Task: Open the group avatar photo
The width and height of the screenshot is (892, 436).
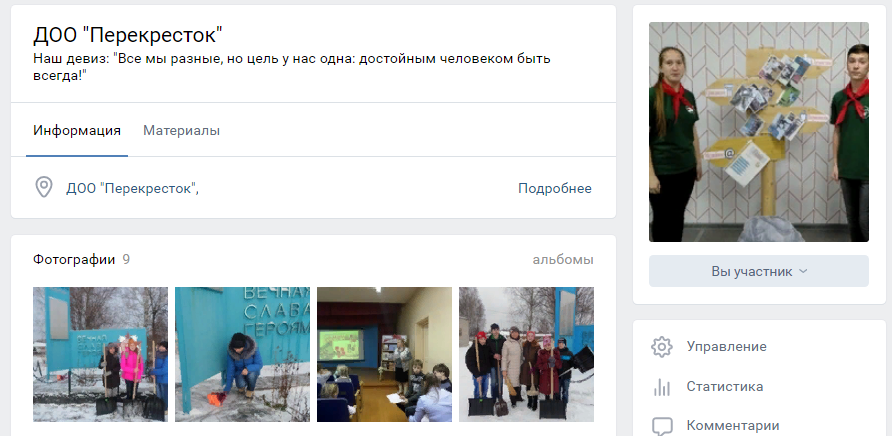Action: tap(758, 132)
